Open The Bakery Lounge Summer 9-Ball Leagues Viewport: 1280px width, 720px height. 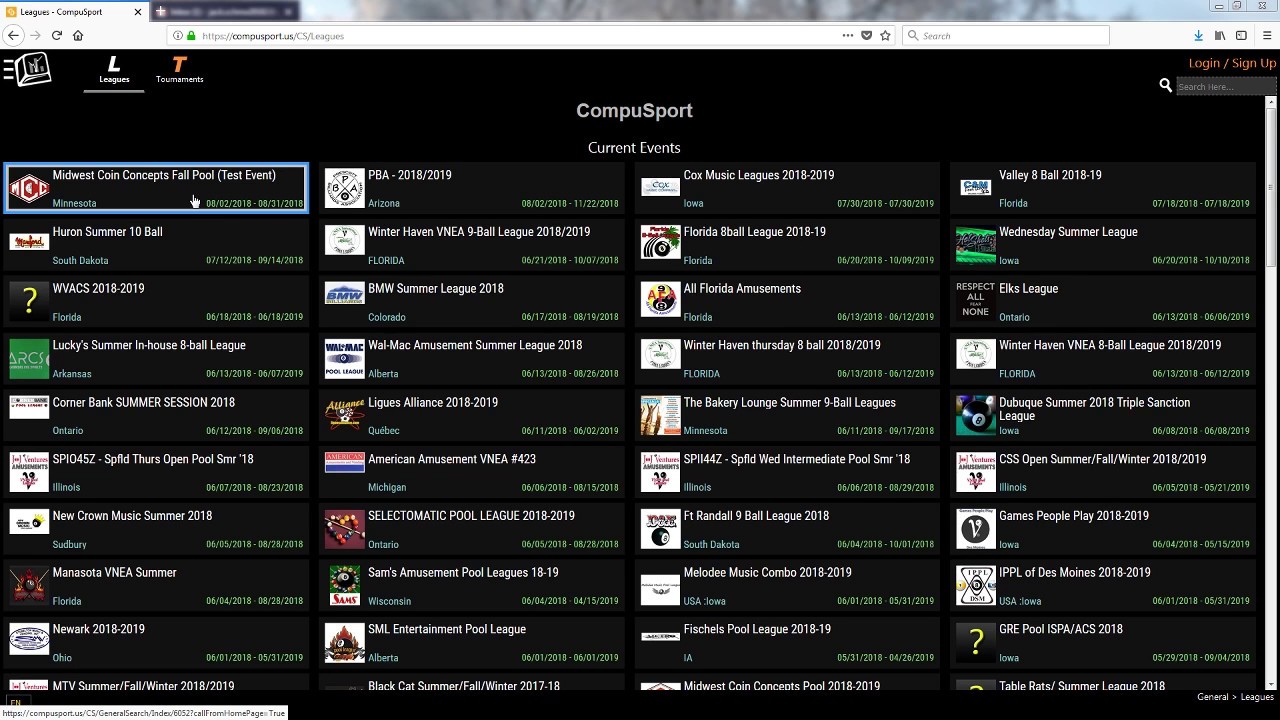(x=790, y=402)
